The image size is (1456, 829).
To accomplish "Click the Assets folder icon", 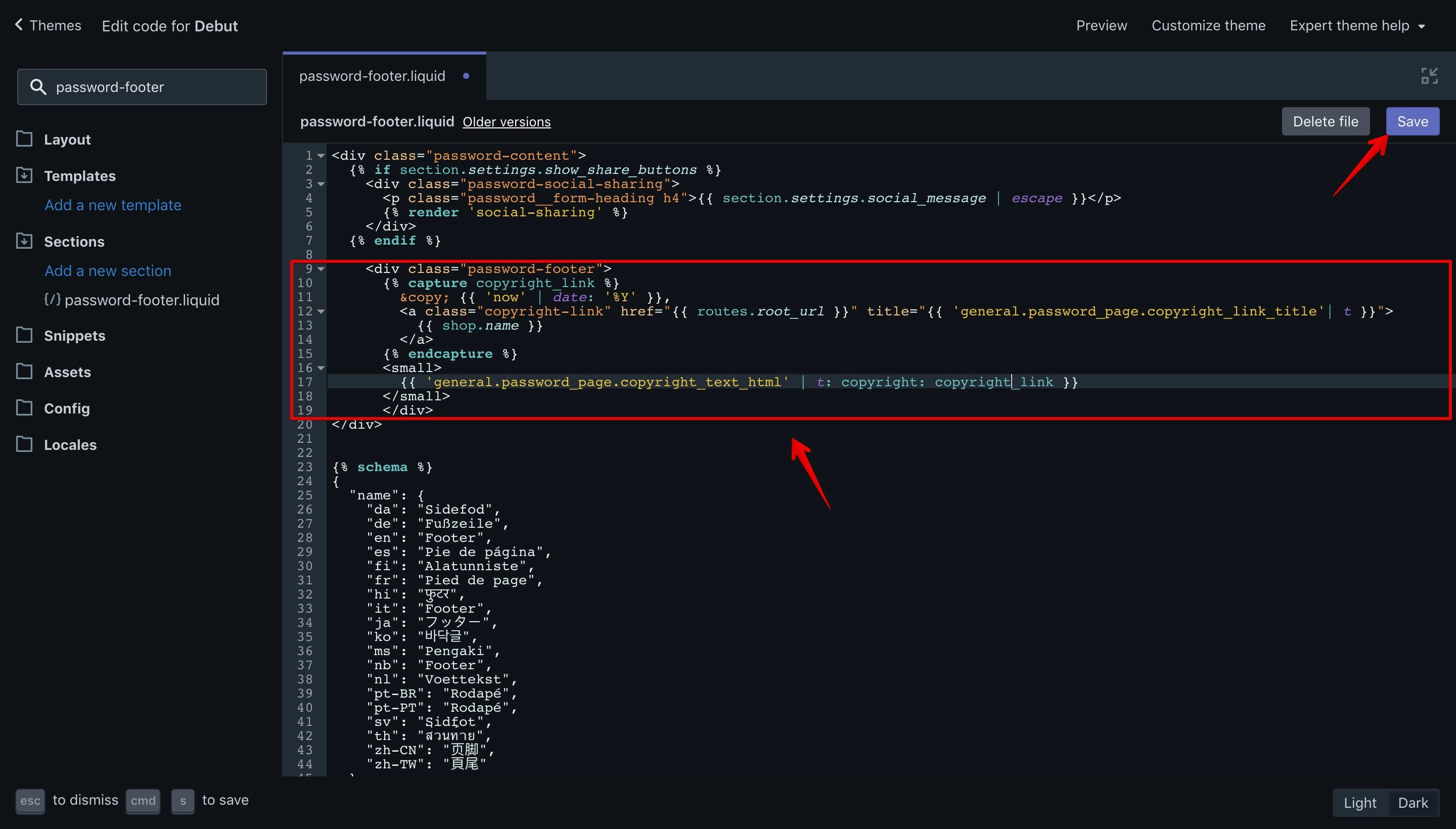I will coord(24,371).
